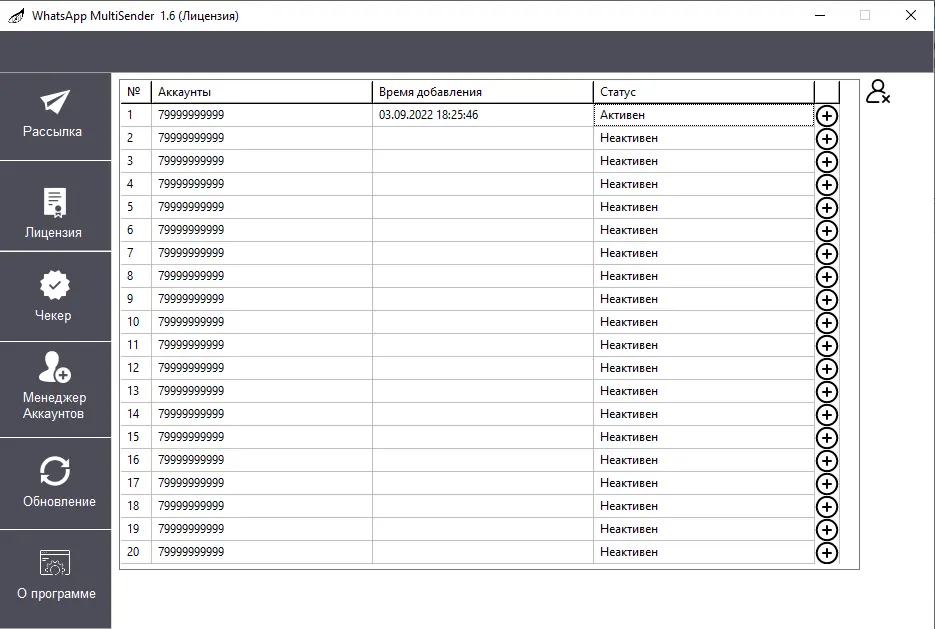Open the О программе section
Viewport: 935px width, 629px height.
(55, 578)
